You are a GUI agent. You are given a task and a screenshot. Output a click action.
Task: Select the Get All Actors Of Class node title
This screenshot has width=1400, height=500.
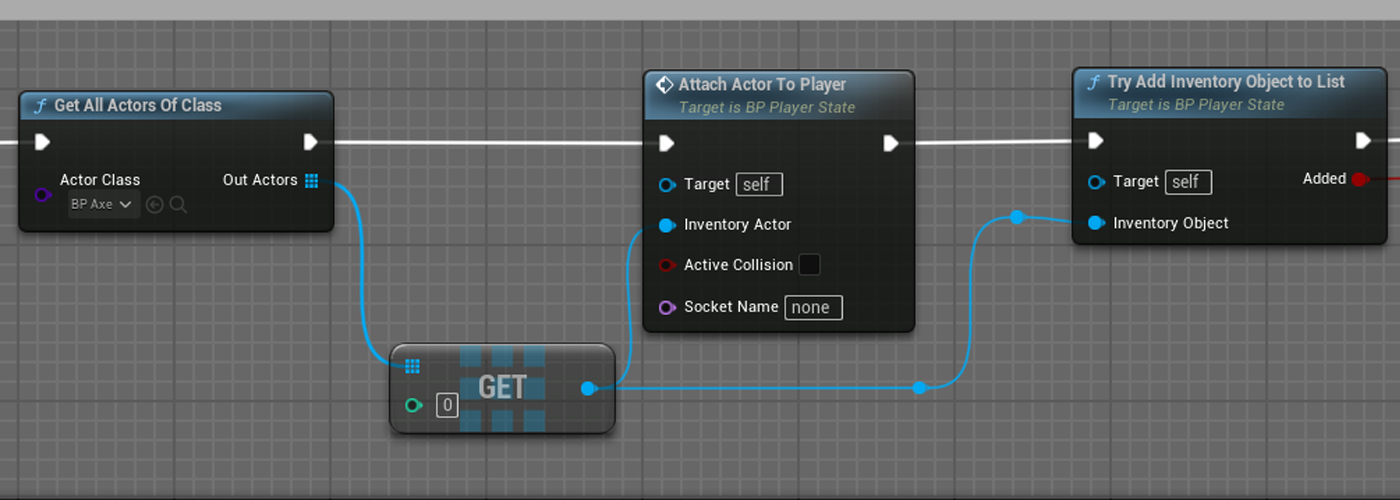coord(138,105)
